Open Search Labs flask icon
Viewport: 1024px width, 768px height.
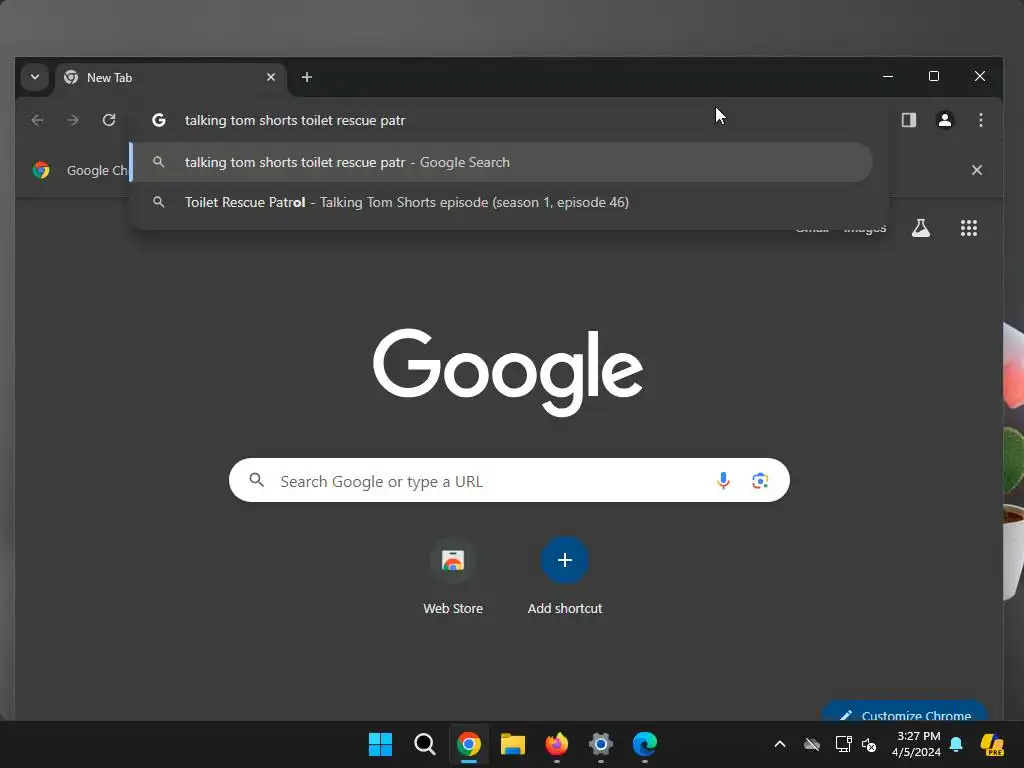920,228
